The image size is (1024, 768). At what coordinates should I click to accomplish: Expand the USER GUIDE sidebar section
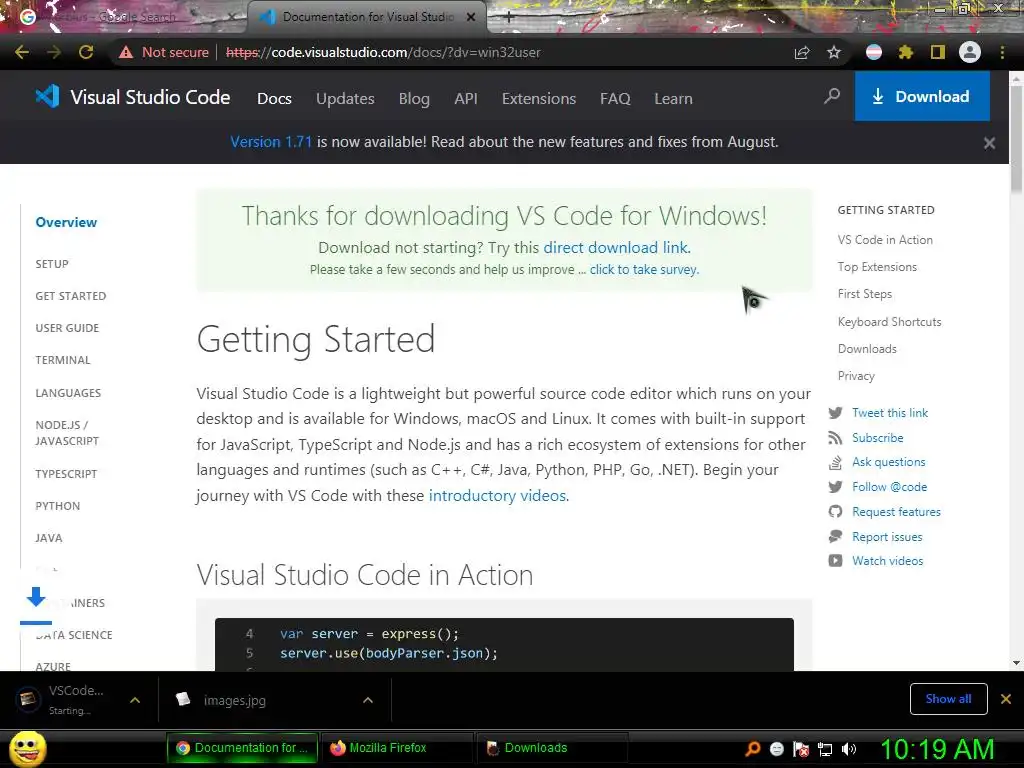67,328
